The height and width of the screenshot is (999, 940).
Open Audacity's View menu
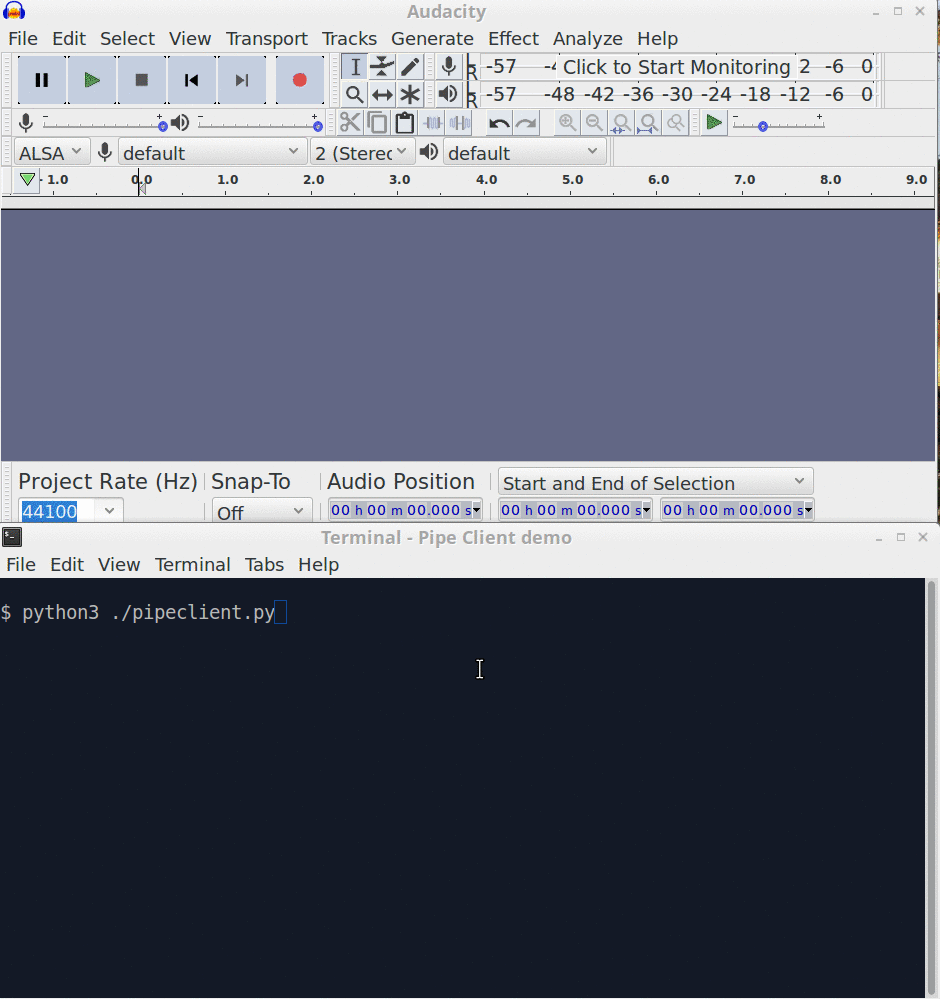pos(190,39)
